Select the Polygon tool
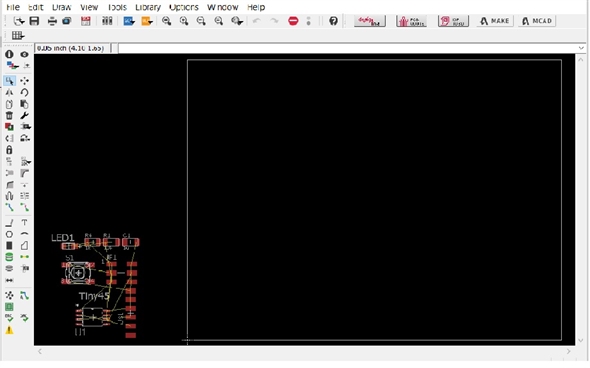This screenshot has height=368, width=590. pyautogui.click(x=24, y=246)
